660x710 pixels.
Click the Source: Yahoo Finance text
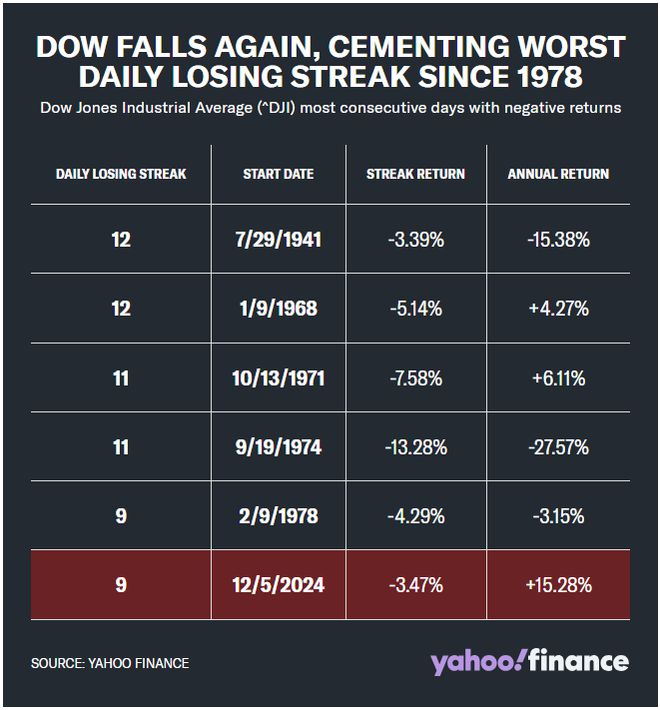(x=110, y=663)
